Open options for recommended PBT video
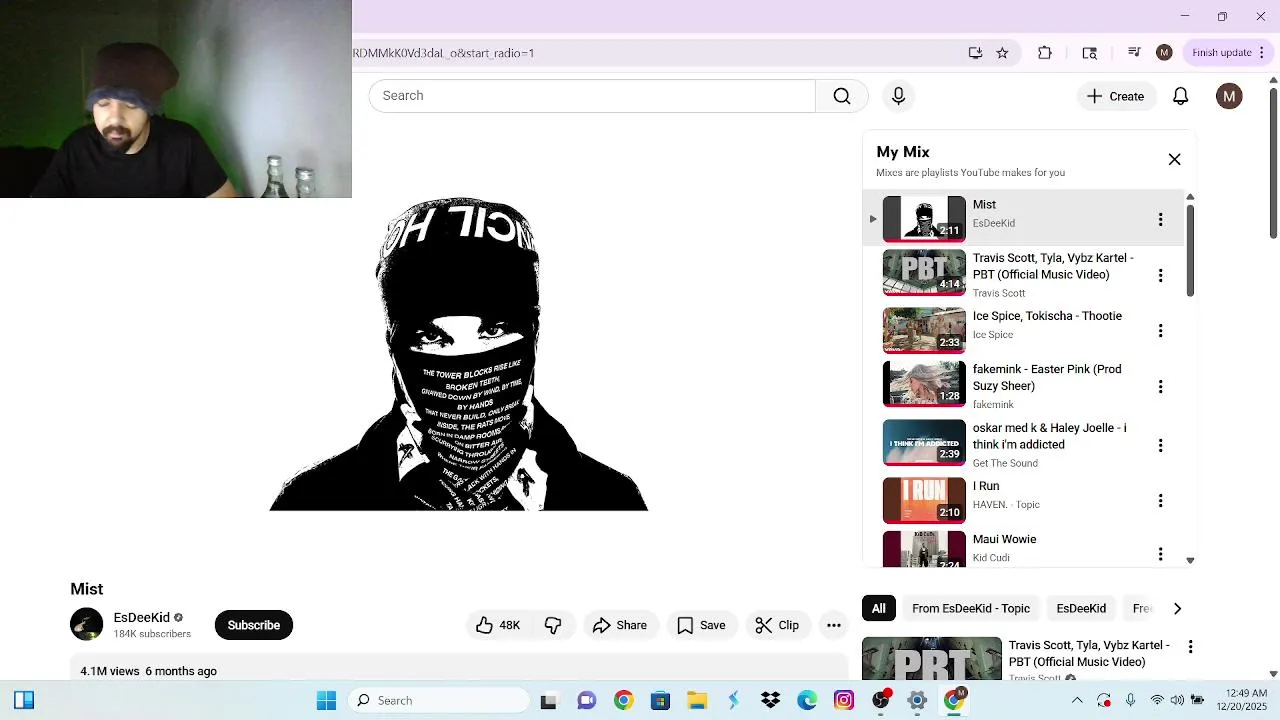The height and width of the screenshot is (720, 1280). tap(1190, 647)
